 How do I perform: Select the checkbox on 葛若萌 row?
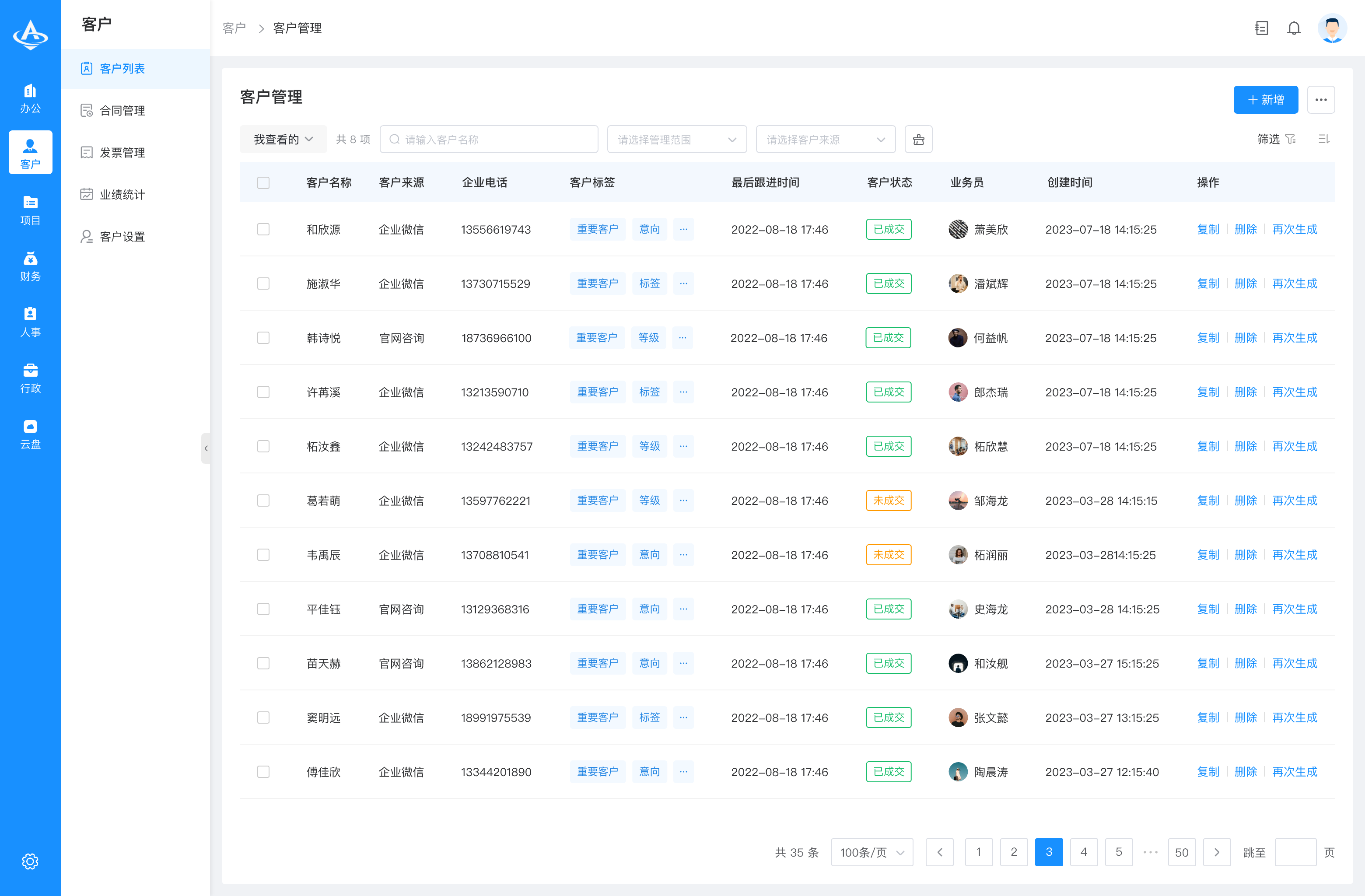263,500
